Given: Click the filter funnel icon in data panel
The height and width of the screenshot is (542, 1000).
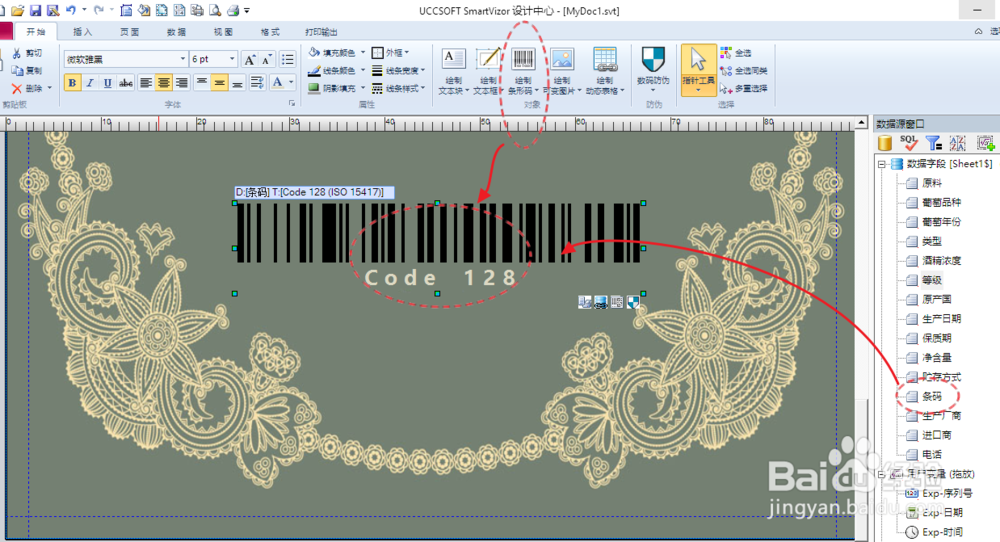Looking at the screenshot, I should click(x=934, y=143).
